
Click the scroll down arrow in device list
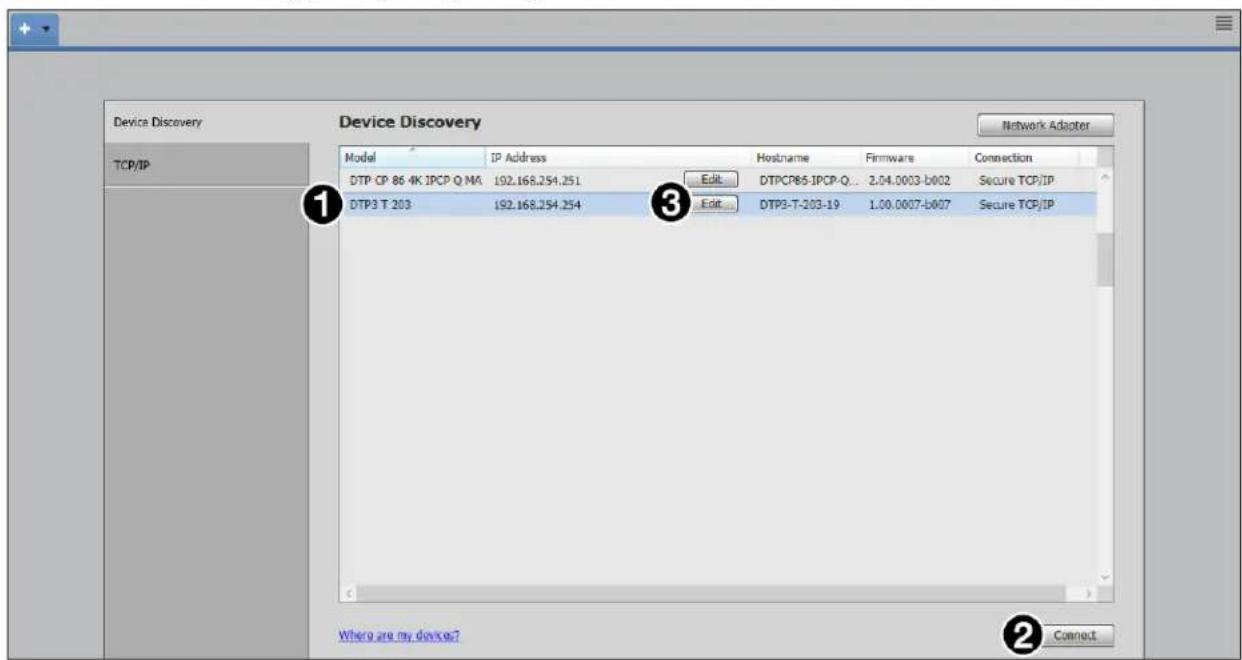(1105, 577)
